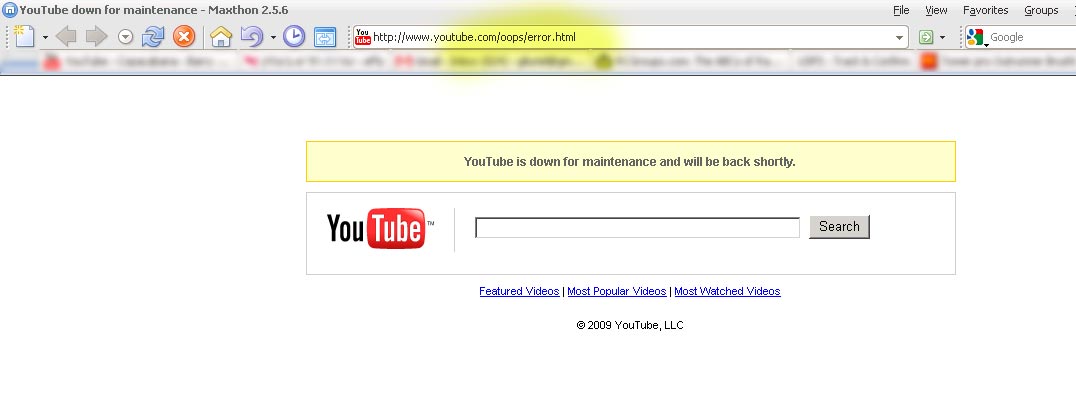Open the Favorites menu
The image size is (1076, 409).
[x=985, y=10]
